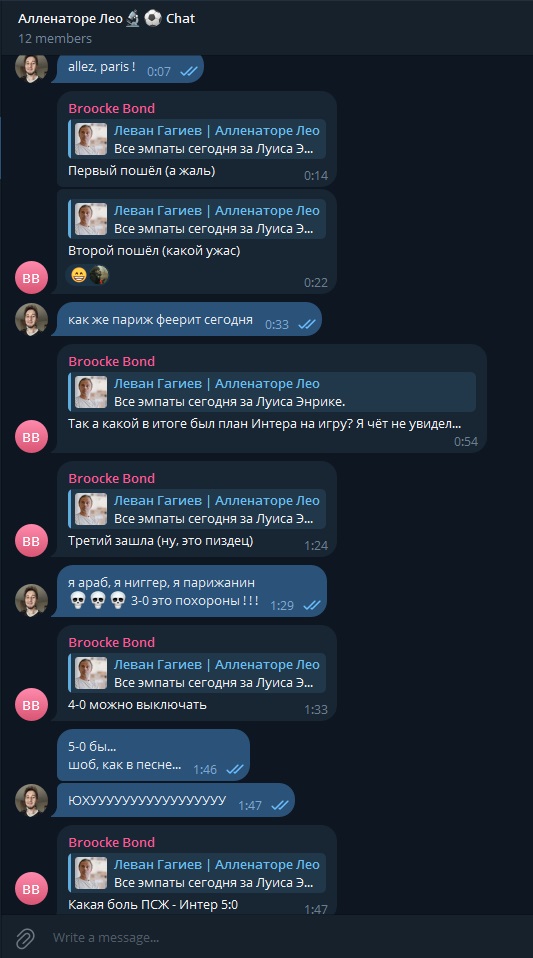
Task: Click the BB avatar beside 'Какая боль ПСЖ' message
Action: (31, 890)
